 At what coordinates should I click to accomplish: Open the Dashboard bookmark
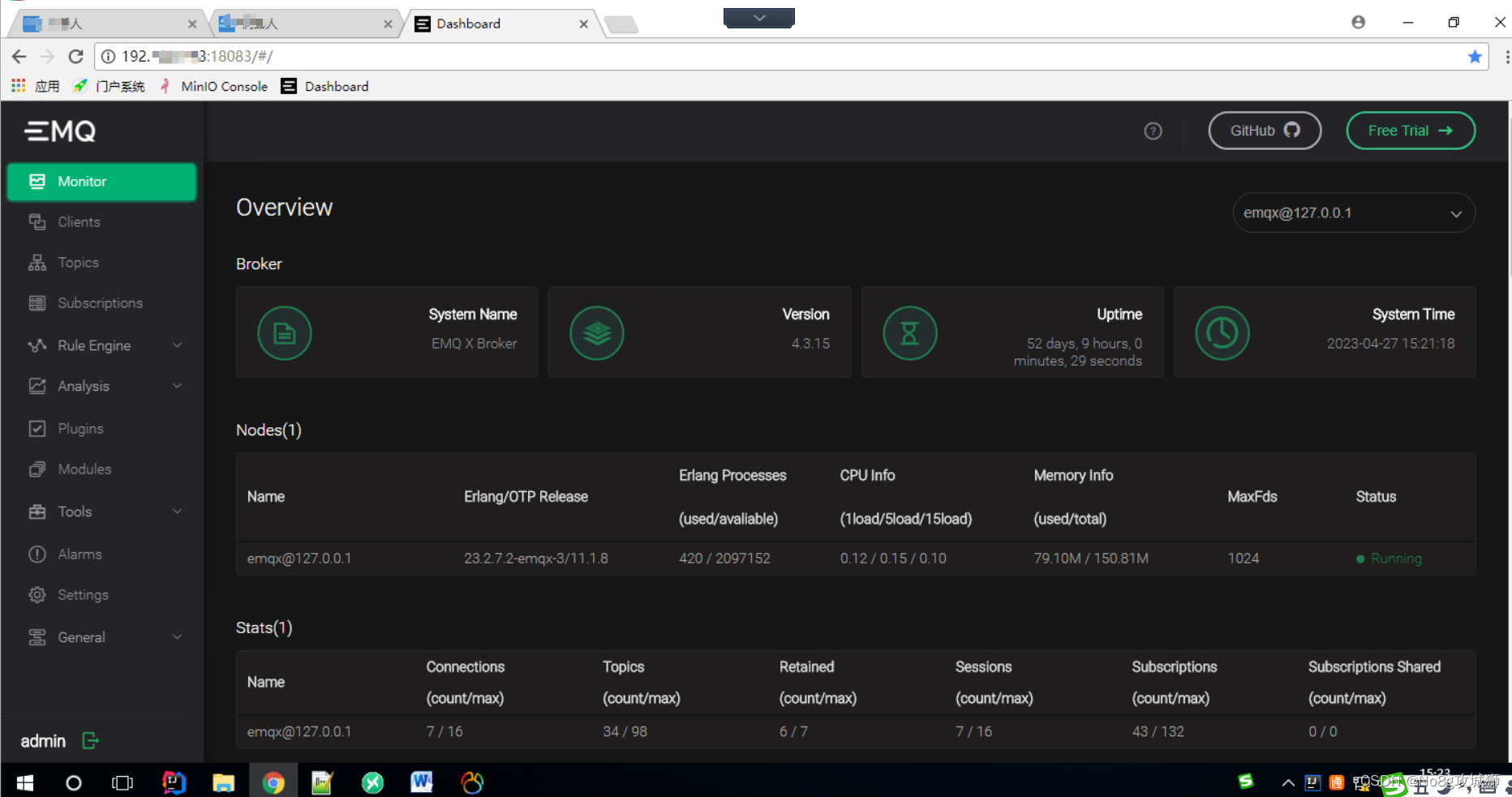coord(324,86)
